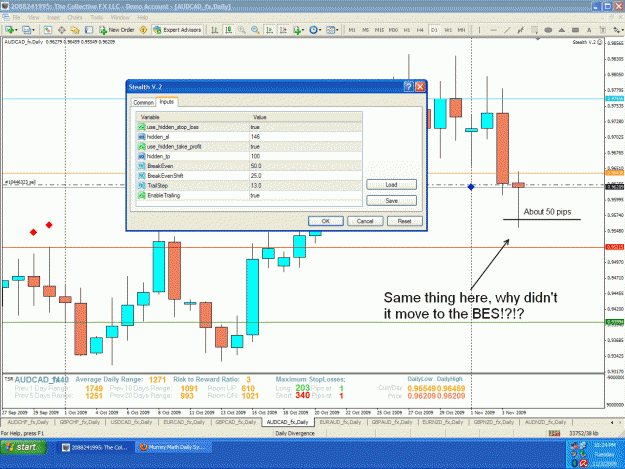This screenshot has width=625, height=469.
Task: Expand the Profiles dropdown arrow
Action: 33,30
